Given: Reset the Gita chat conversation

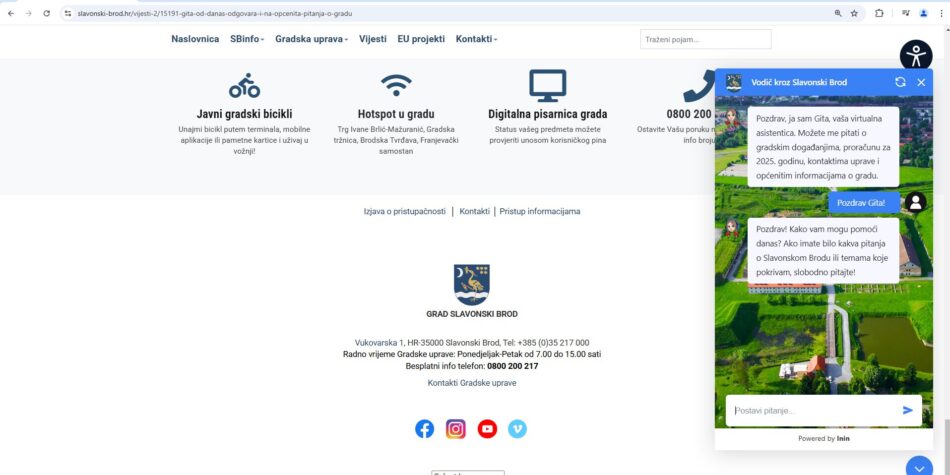Looking at the screenshot, I should coord(900,82).
